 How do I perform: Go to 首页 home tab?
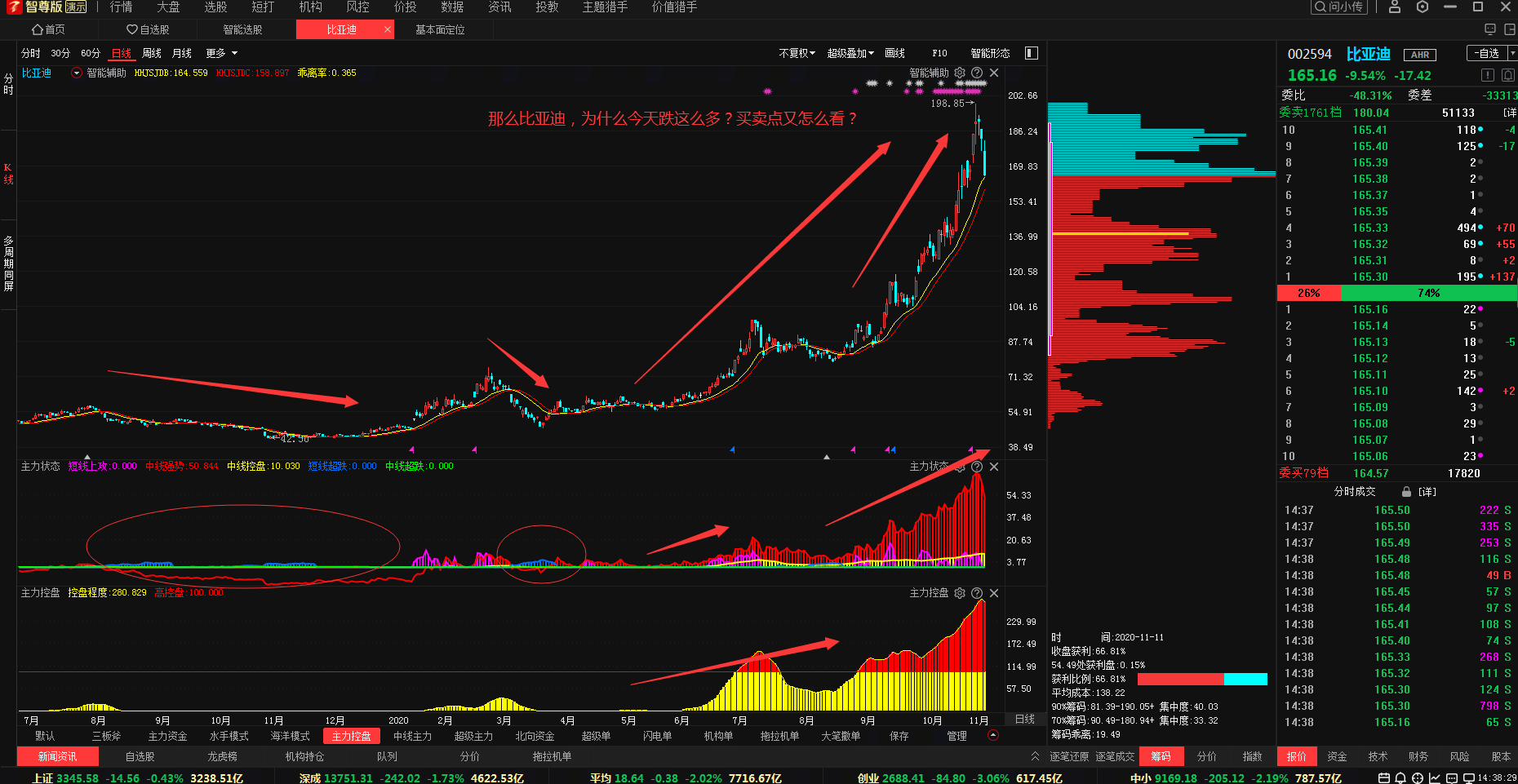point(48,29)
